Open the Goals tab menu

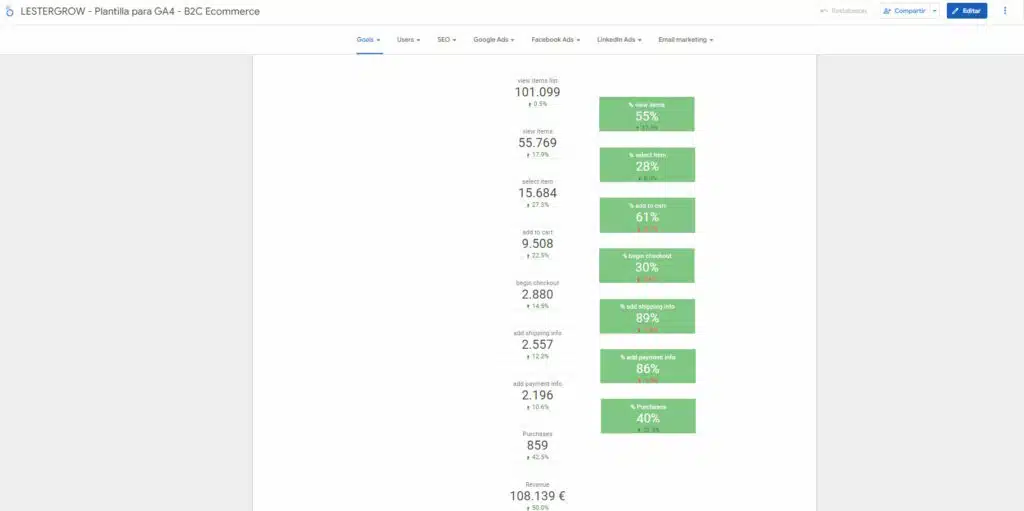(369, 40)
